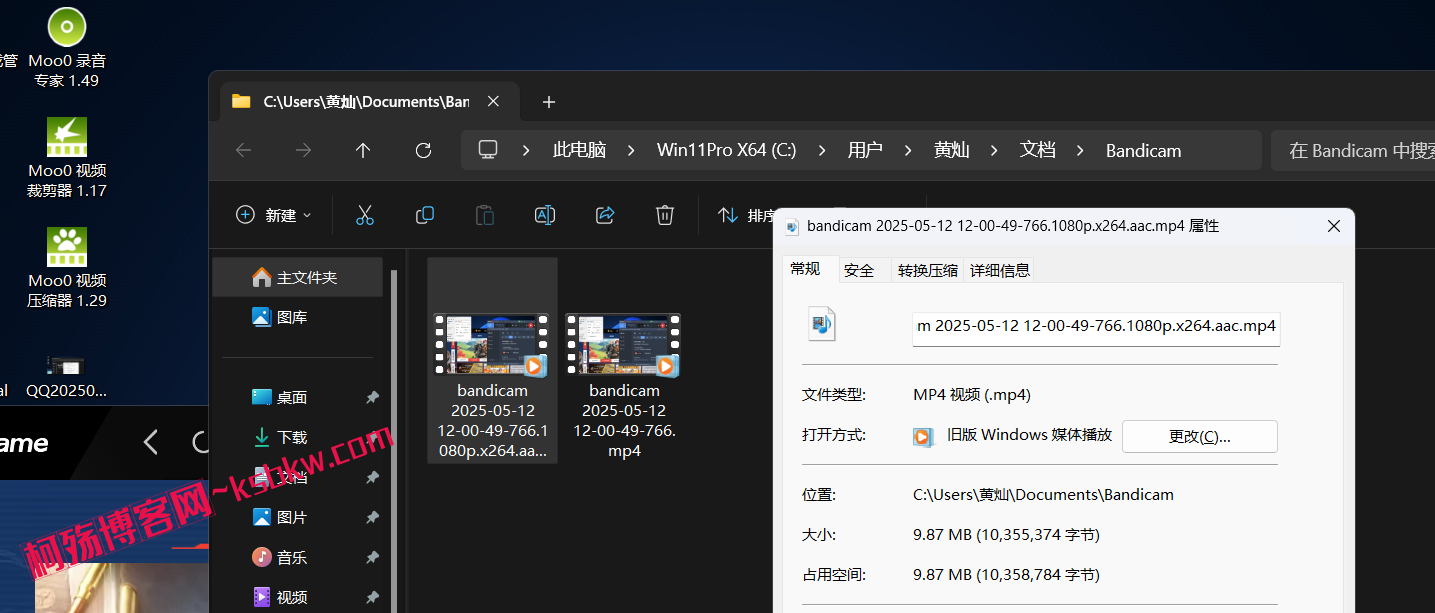Image resolution: width=1435 pixels, height=613 pixels.
Task: Click the Rename icon in toolbar
Action: [545, 215]
